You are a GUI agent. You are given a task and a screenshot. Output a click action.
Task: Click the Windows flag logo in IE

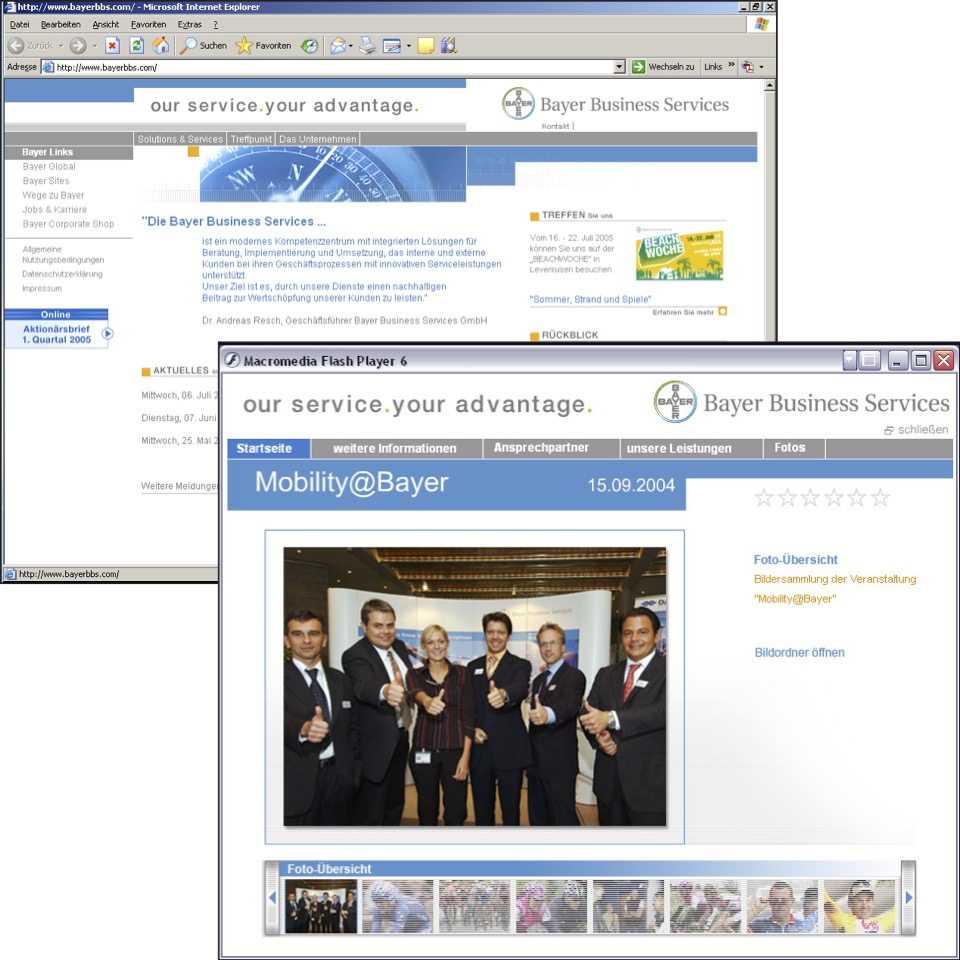click(x=762, y=24)
